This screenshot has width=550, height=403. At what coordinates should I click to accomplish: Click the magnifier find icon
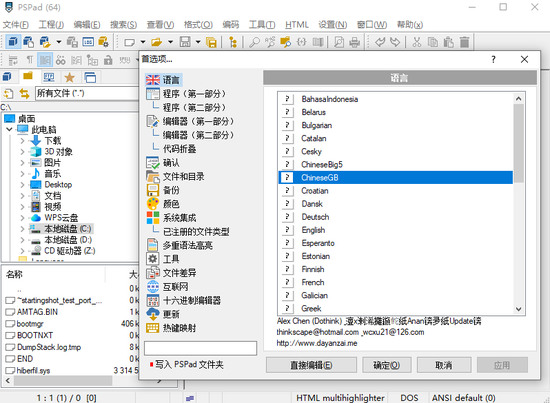pos(254,42)
